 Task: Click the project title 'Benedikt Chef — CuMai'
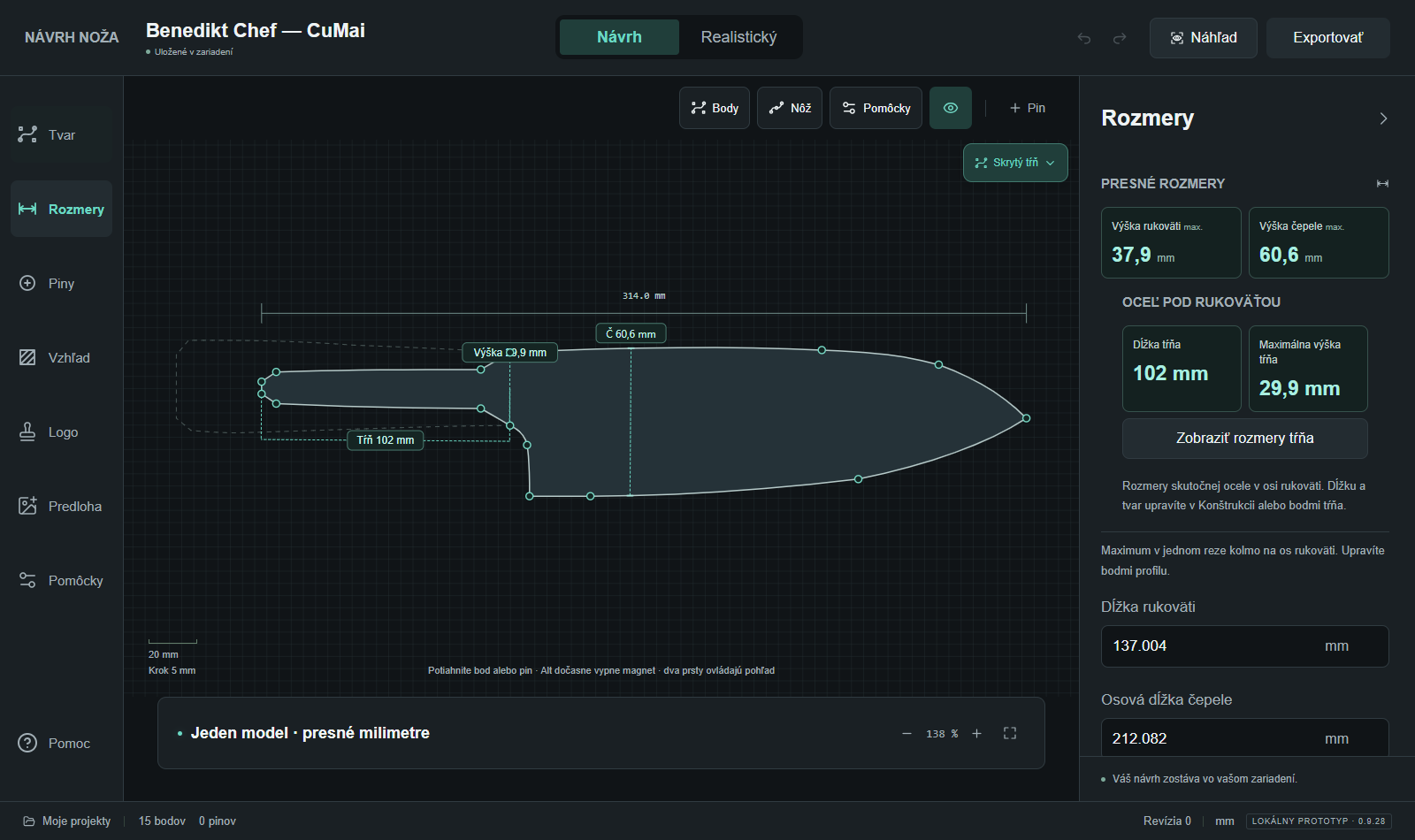[x=256, y=30]
